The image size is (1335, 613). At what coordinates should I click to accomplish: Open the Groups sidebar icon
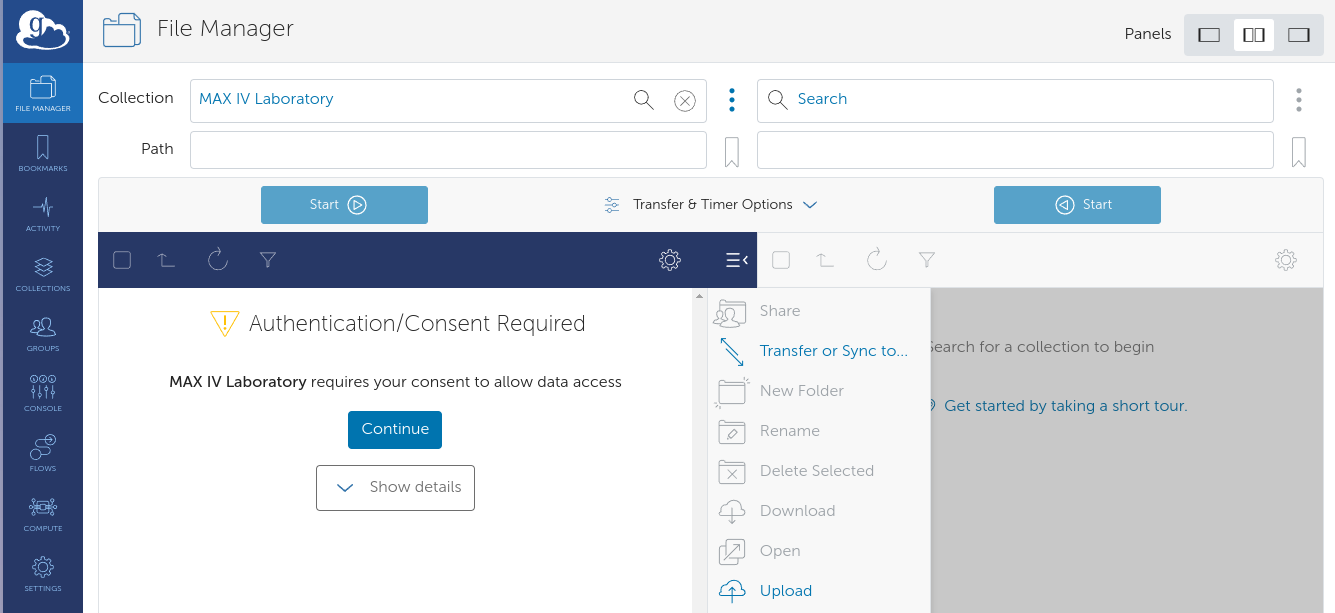click(x=42, y=334)
